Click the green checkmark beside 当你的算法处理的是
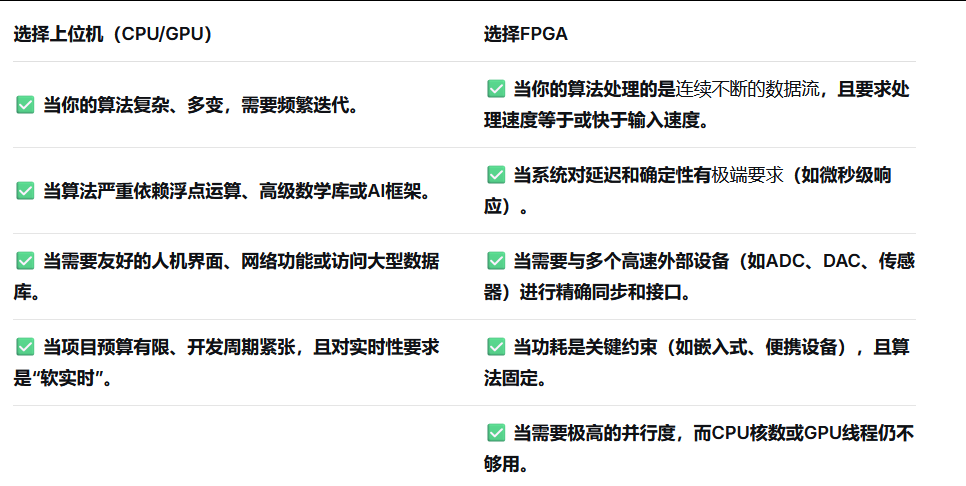 pos(496,89)
